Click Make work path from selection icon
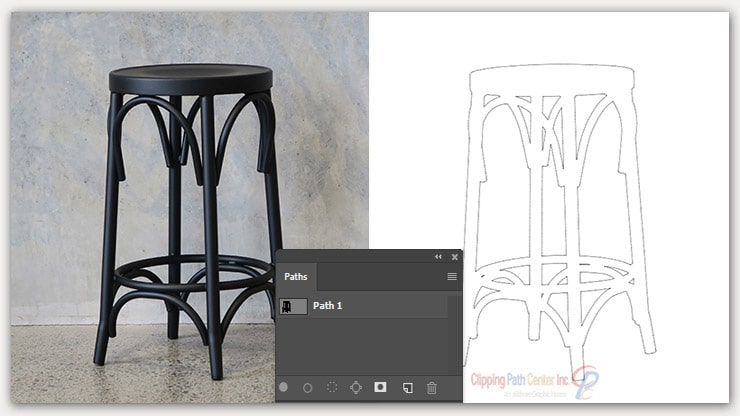This screenshot has width=740, height=416. (x=356, y=386)
